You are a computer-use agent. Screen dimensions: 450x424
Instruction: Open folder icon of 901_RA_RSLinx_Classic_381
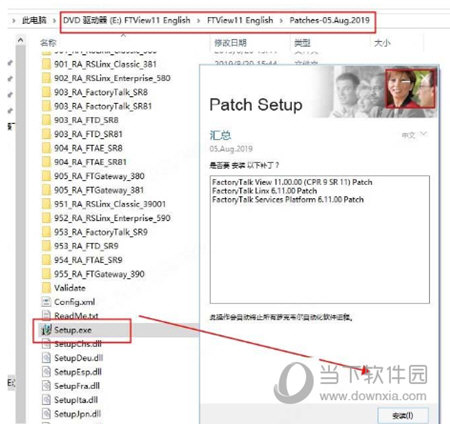point(46,64)
